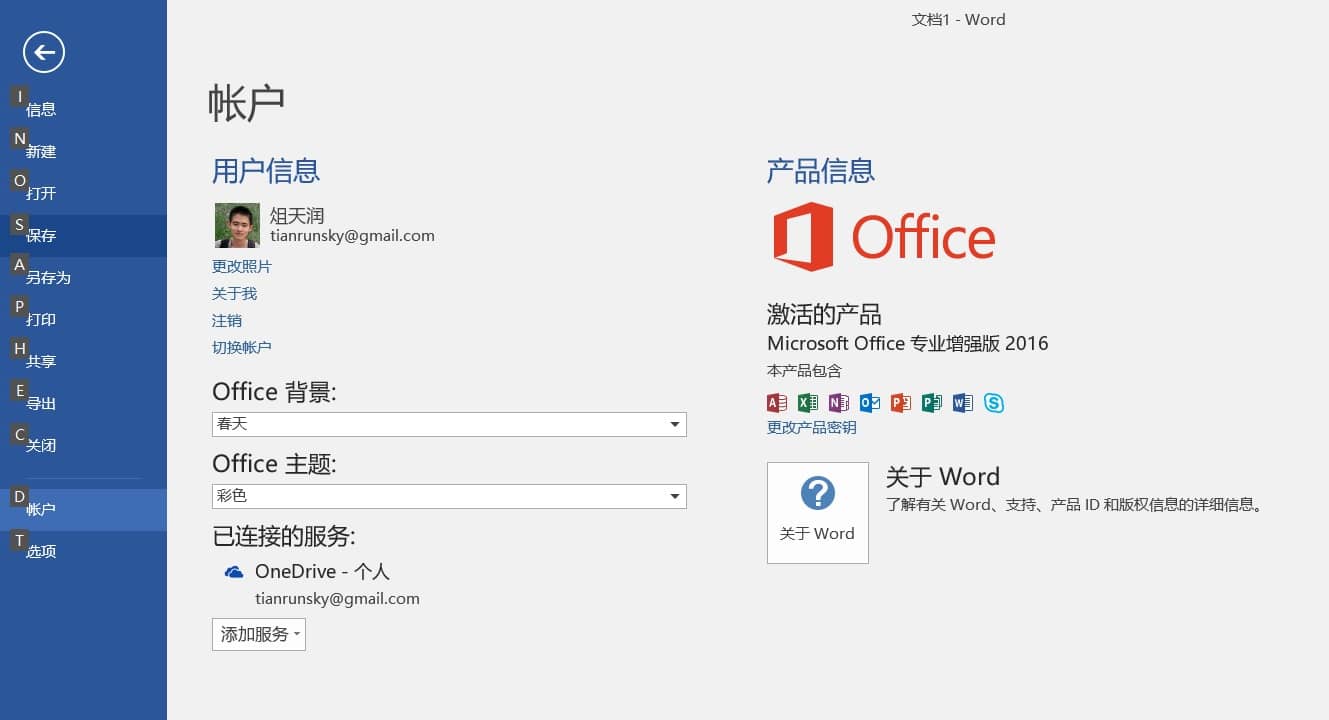Viewport: 1329px width, 720px height.
Task: Click the 注销 link
Action: point(227,320)
